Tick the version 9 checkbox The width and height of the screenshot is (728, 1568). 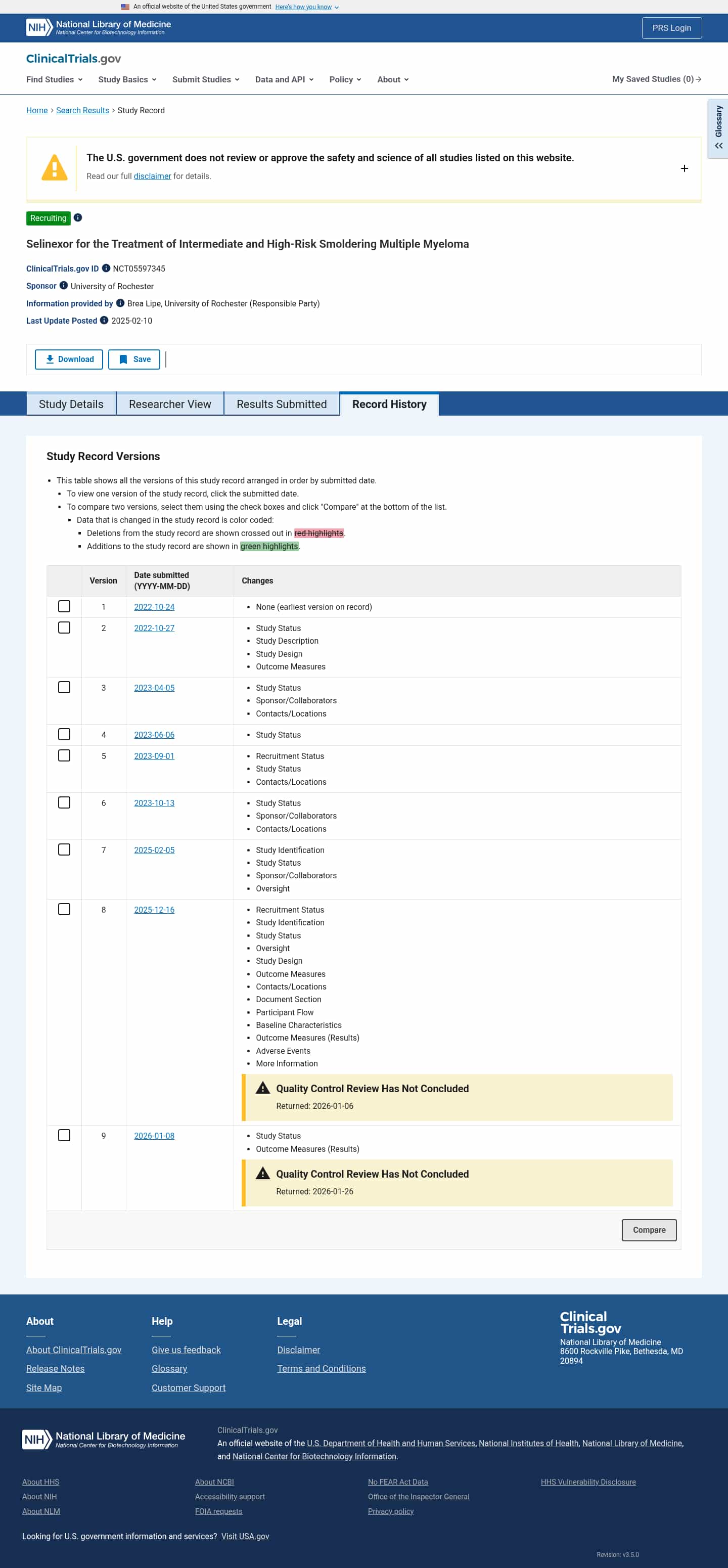[64, 1135]
